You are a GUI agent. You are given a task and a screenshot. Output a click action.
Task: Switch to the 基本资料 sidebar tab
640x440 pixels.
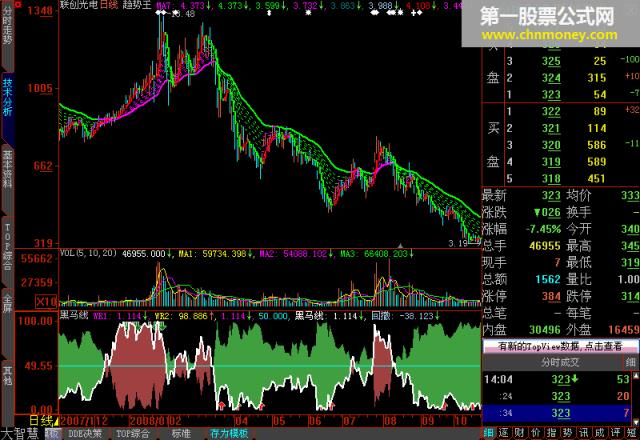tap(7, 169)
